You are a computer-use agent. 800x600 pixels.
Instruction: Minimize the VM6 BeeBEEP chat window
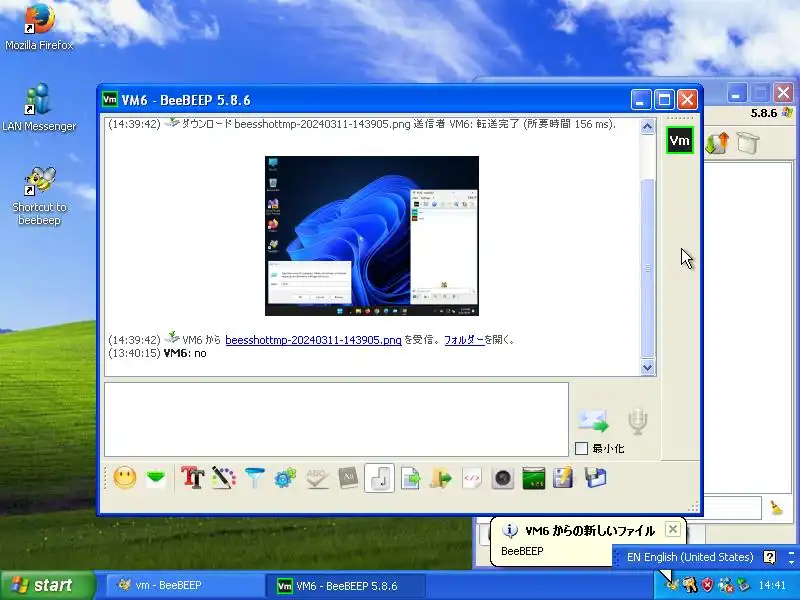[x=641, y=99]
